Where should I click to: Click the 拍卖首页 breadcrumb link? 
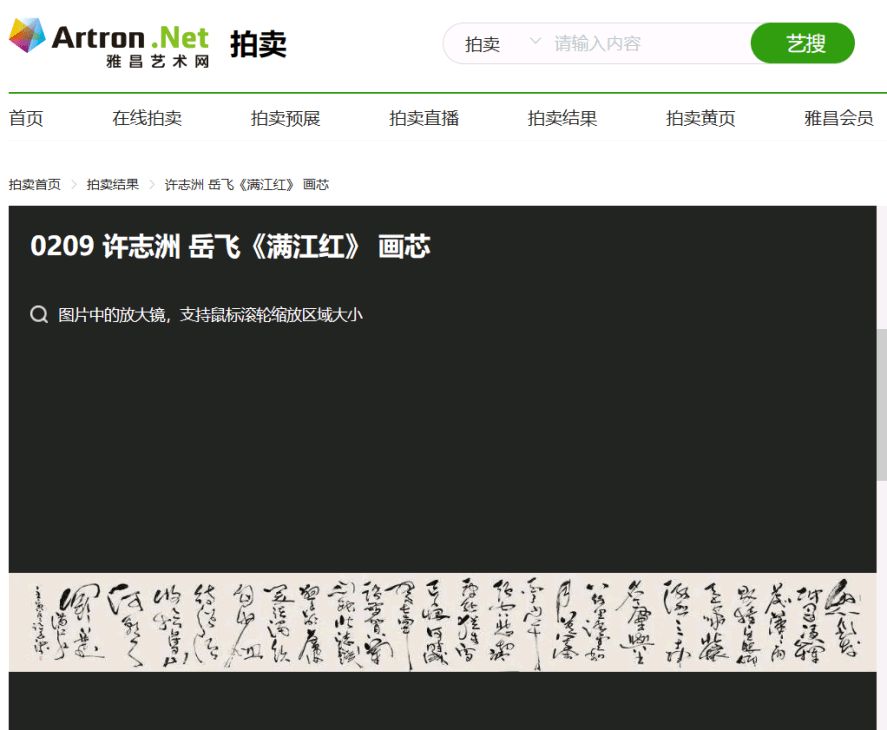coord(35,184)
